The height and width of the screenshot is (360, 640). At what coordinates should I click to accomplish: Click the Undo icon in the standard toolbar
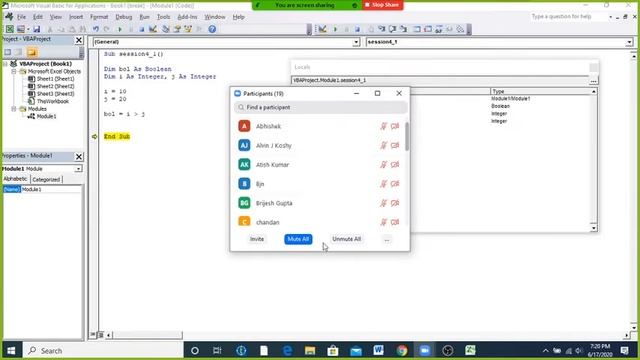point(96,29)
